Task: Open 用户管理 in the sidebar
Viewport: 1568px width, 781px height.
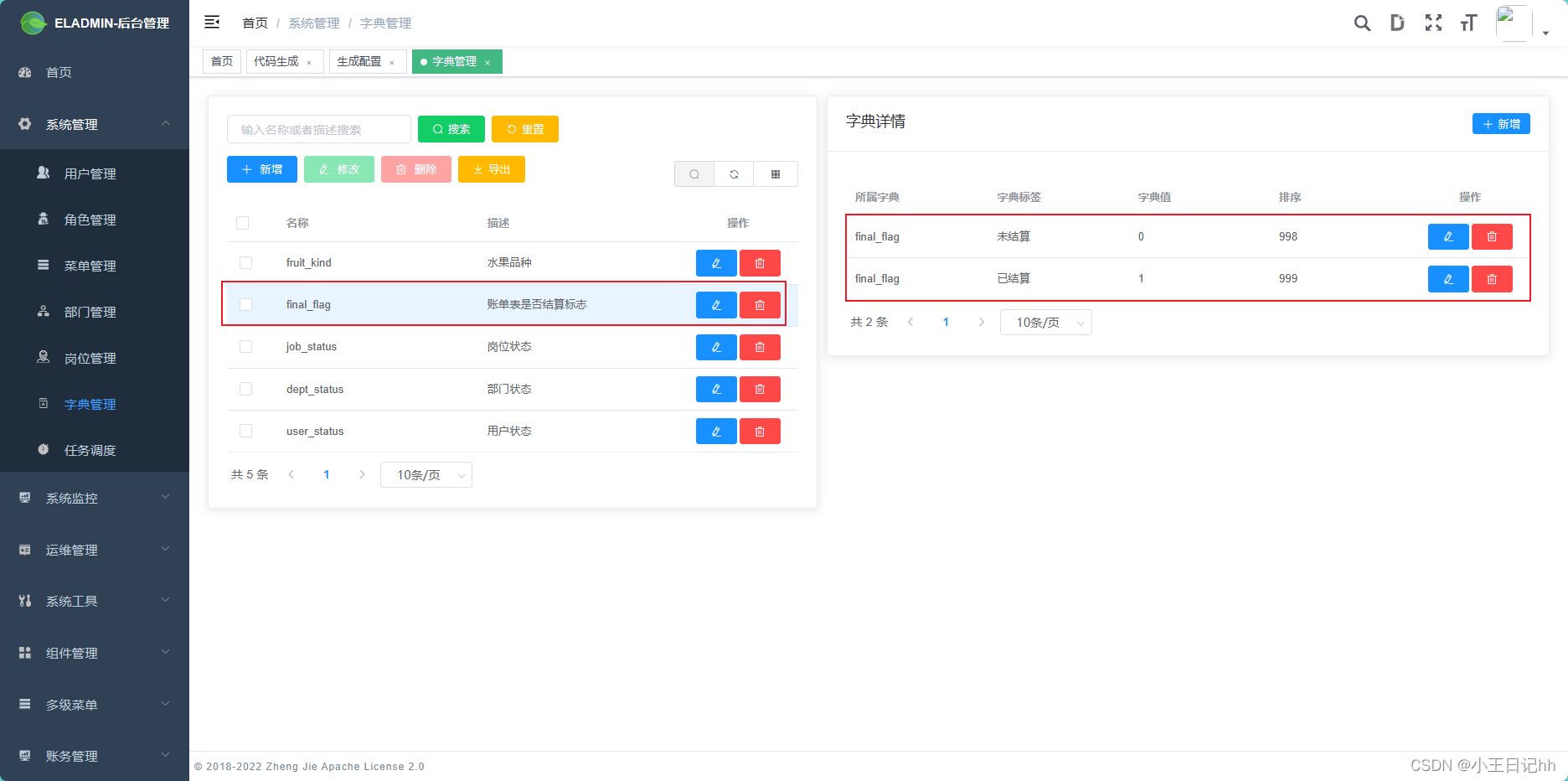Action: 95,173
